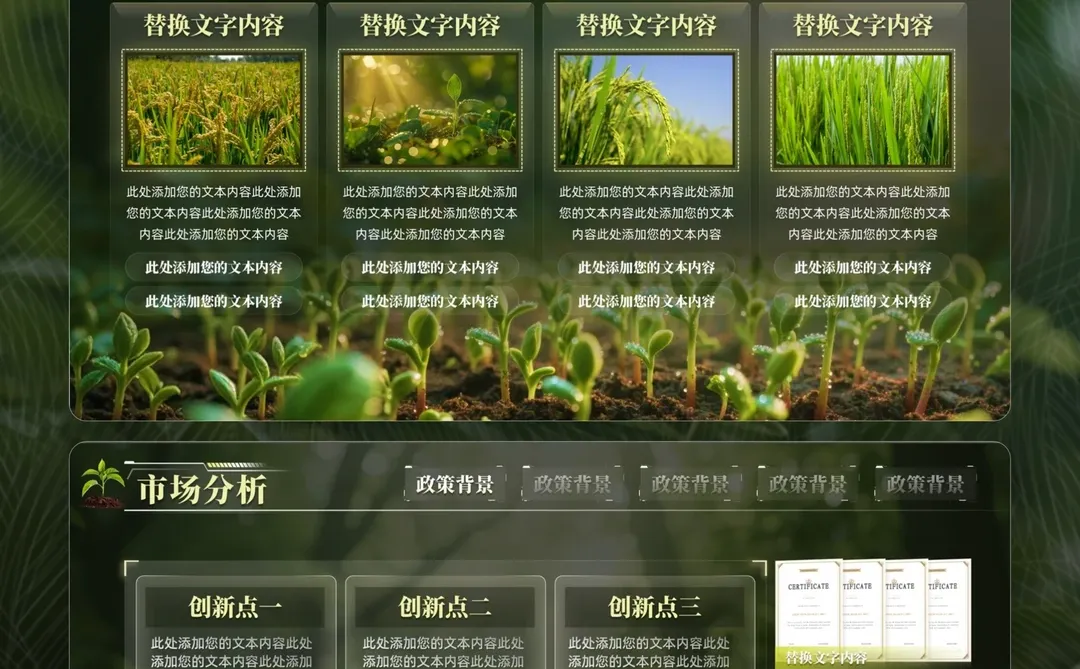
Task: Click the top 此处添加您的文本内容 button under first card
Action: point(213,267)
